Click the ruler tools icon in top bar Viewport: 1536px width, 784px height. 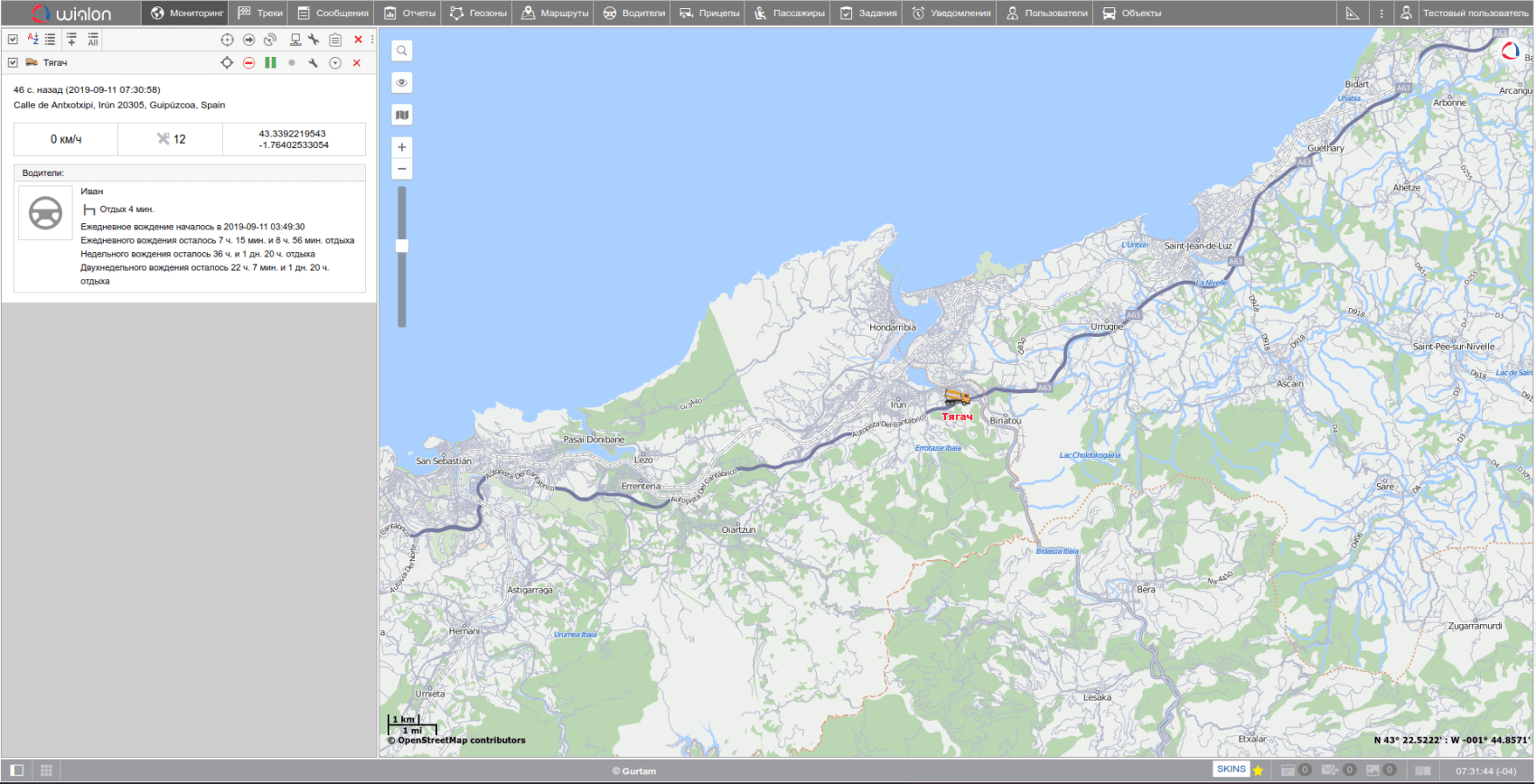coord(1352,14)
